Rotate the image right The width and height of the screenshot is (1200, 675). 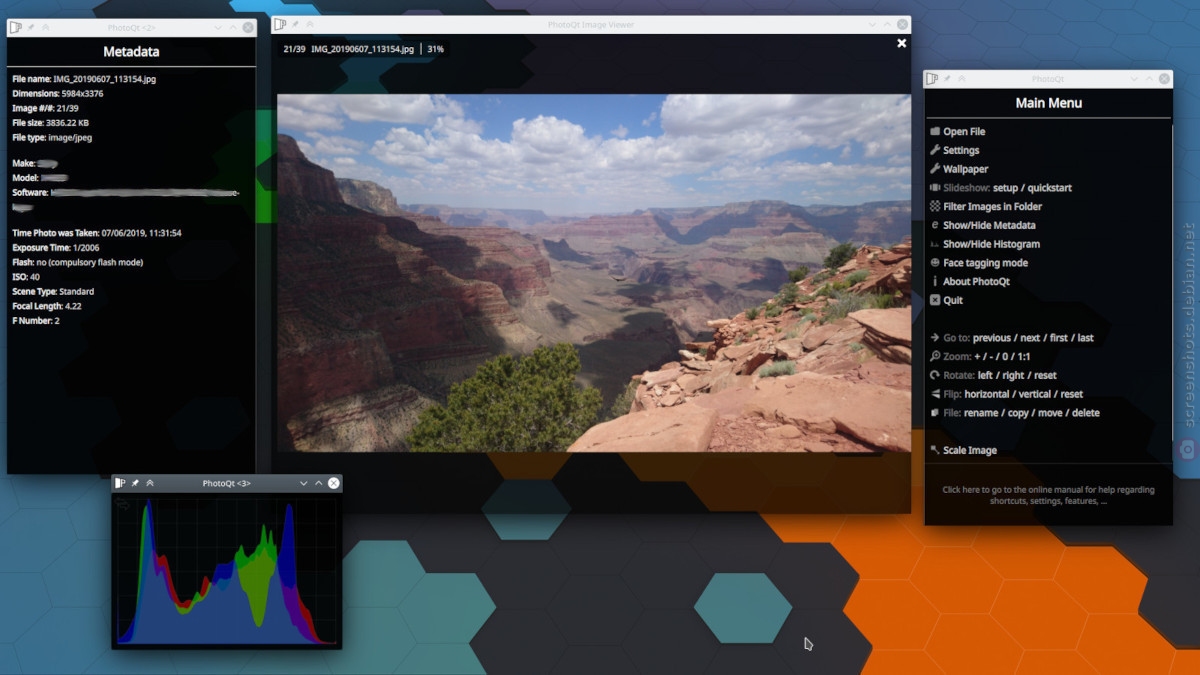point(1014,375)
